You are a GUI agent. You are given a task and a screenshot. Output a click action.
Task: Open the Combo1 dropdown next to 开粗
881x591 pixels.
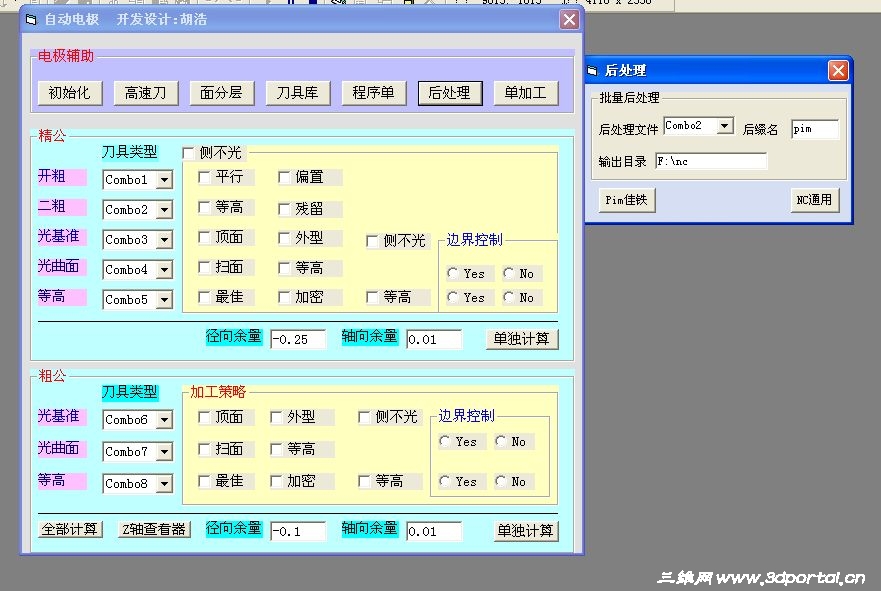[x=166, y=180]
